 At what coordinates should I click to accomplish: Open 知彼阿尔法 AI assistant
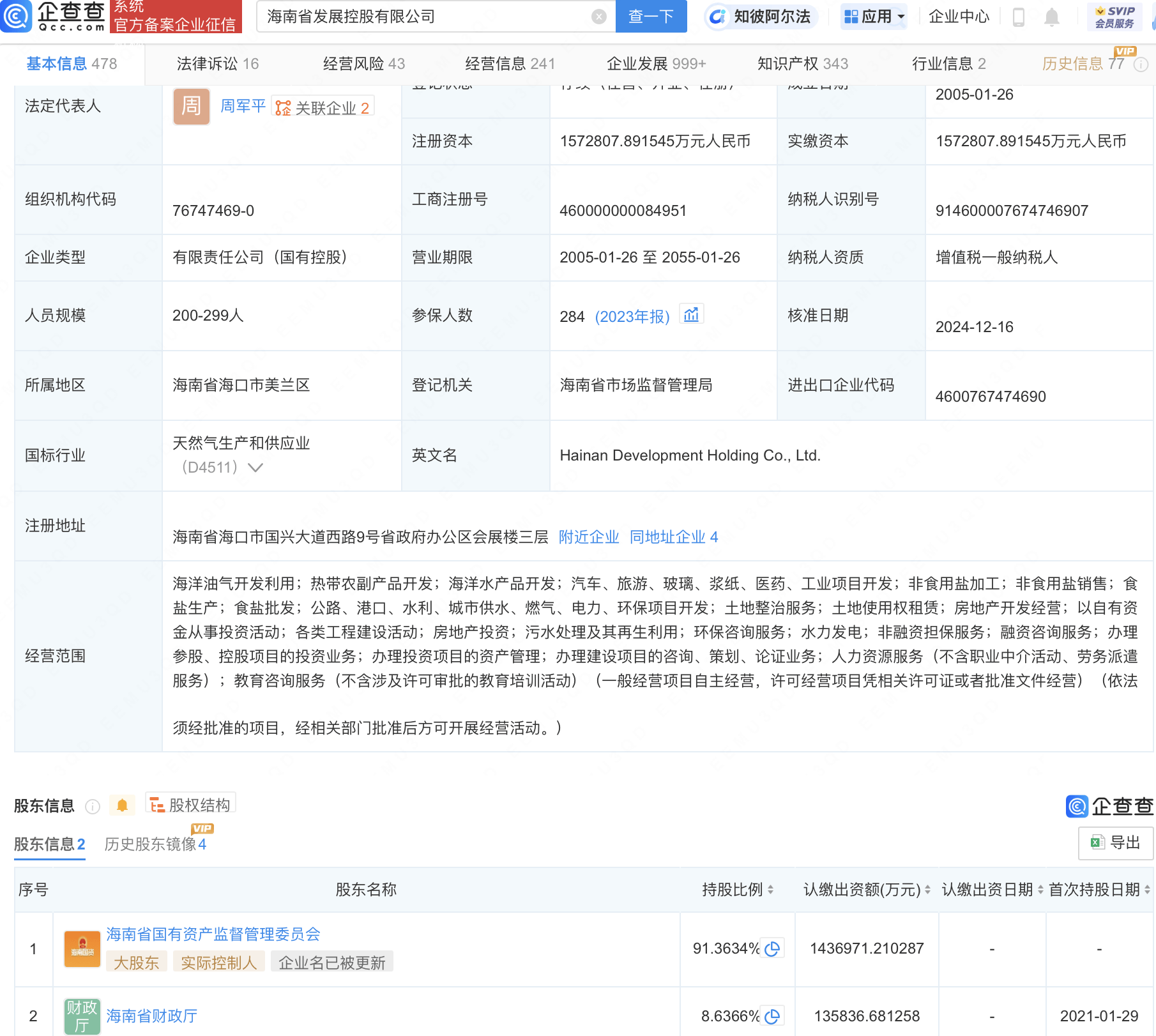(760, 17)
